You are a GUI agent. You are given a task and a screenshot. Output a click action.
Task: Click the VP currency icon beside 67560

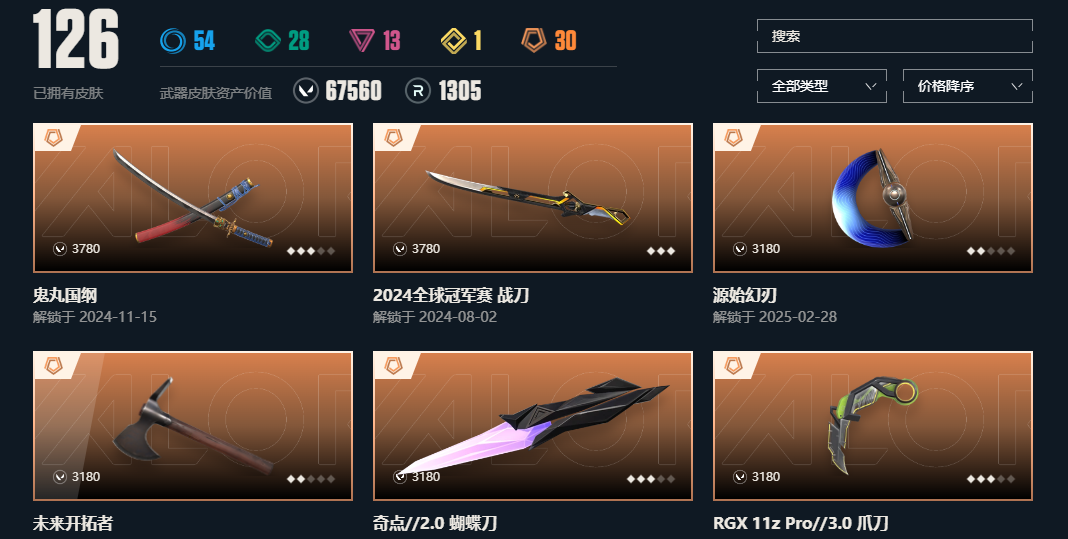coord(306,91)
